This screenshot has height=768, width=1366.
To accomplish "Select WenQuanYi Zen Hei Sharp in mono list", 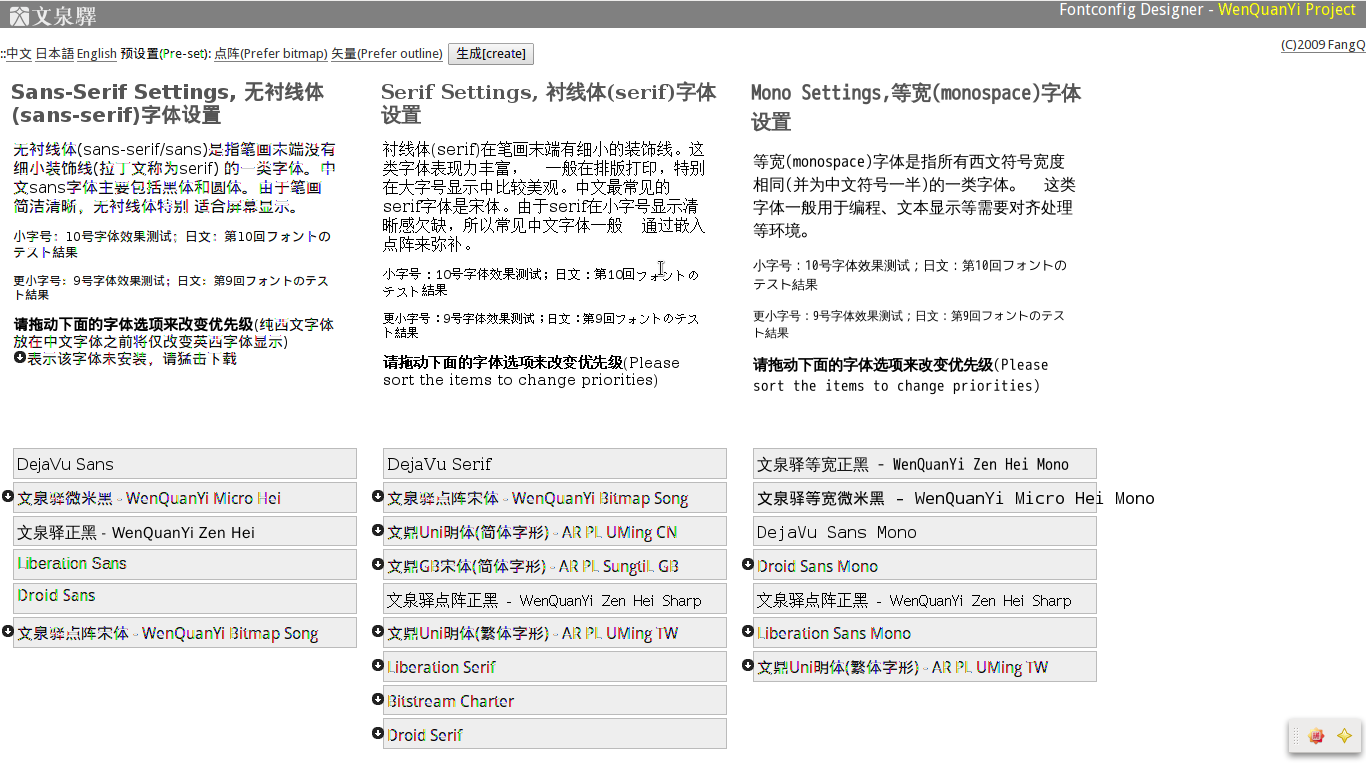I will tap(925, 598).
